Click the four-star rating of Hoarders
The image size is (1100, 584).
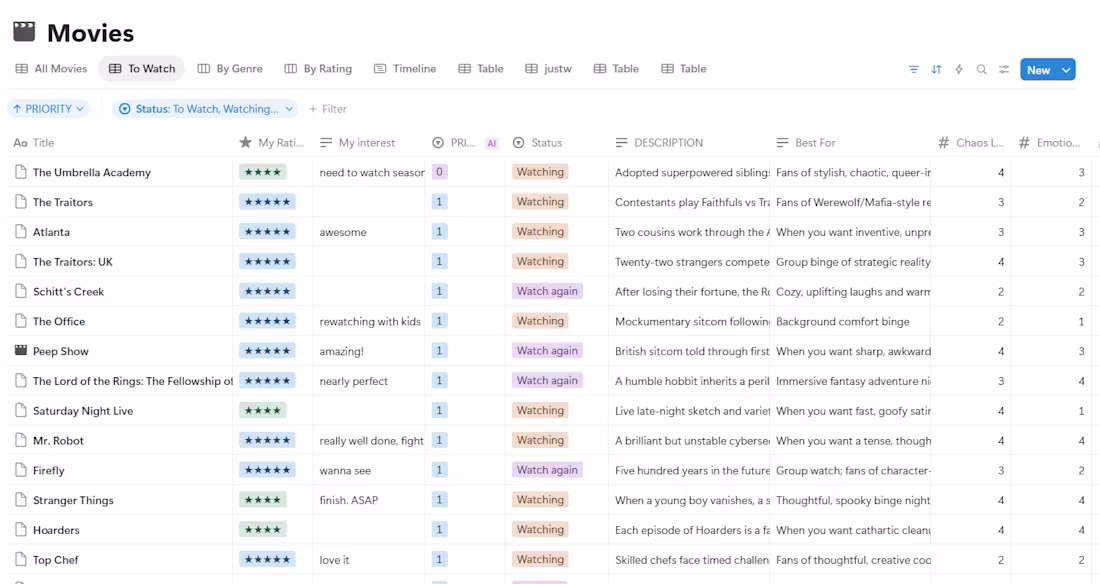(x=262, y=530)
